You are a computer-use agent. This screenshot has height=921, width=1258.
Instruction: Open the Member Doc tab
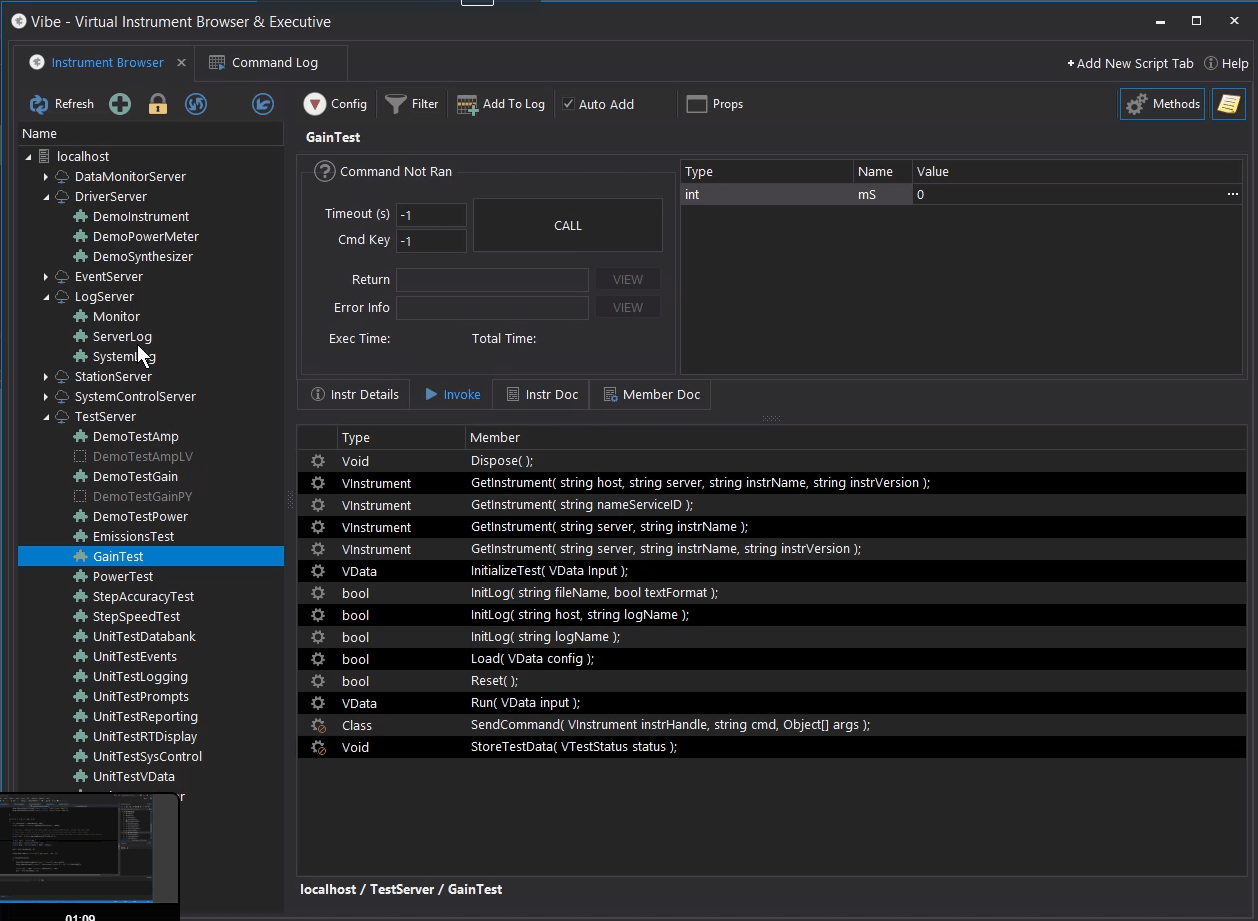651,394
